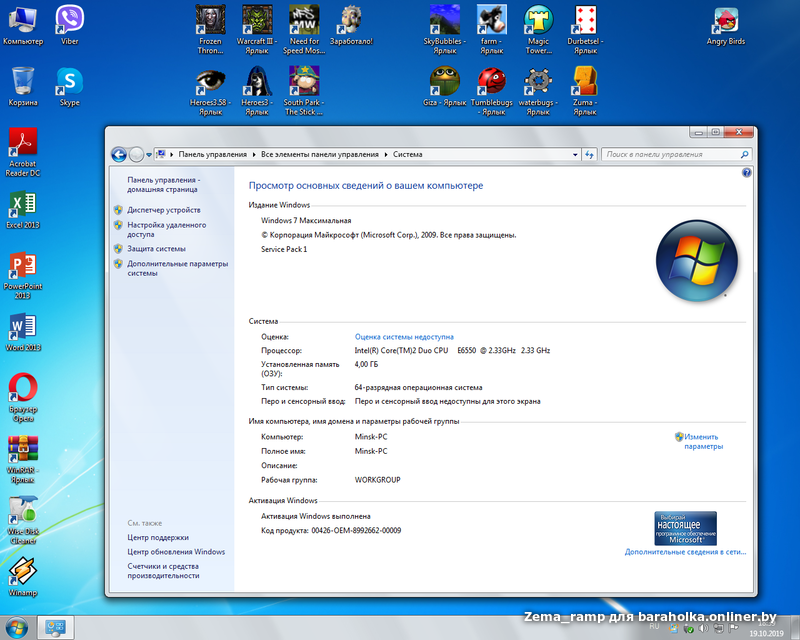Open the Заработало! desktop icon

coord(351,25)
